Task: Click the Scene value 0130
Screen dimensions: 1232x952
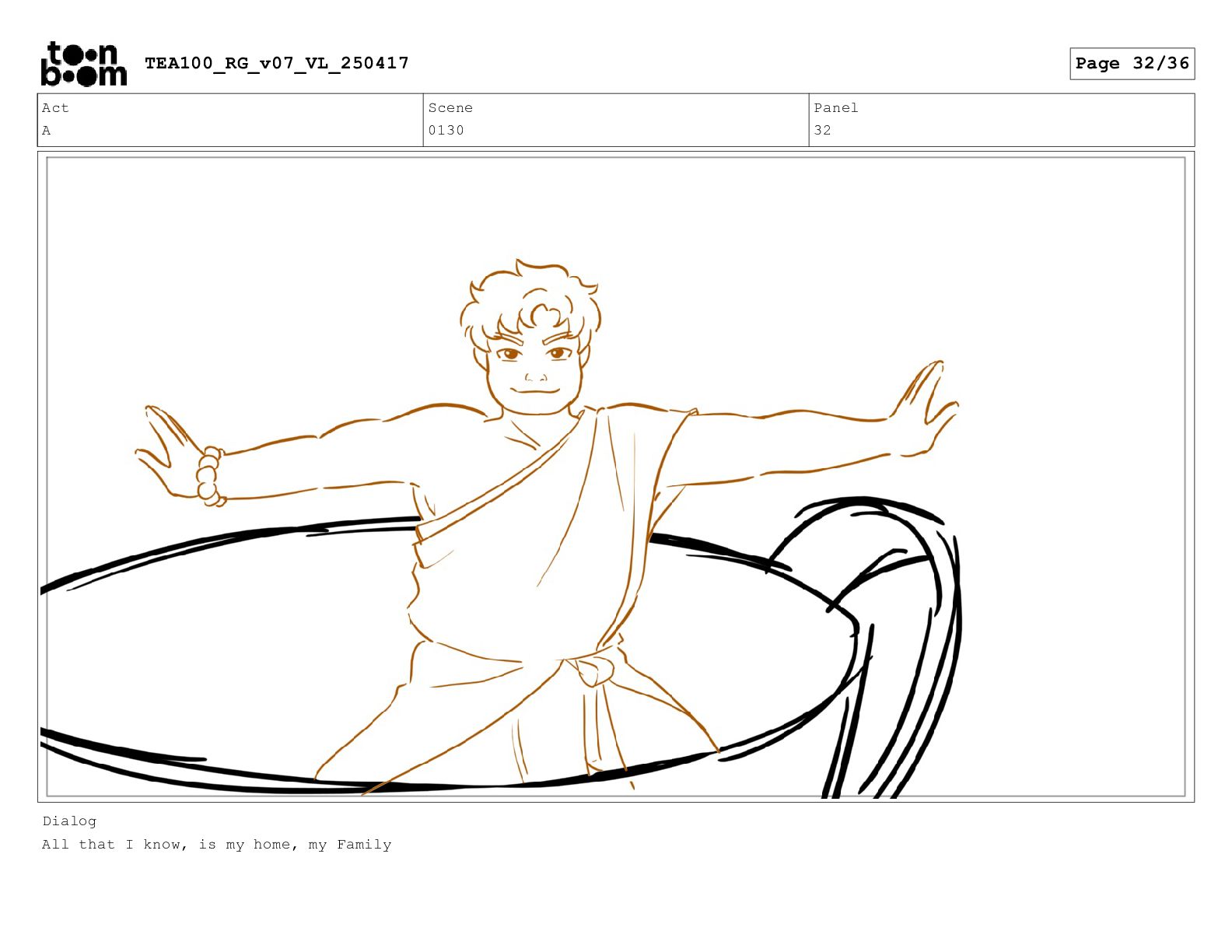Action: tap(446, 131)
